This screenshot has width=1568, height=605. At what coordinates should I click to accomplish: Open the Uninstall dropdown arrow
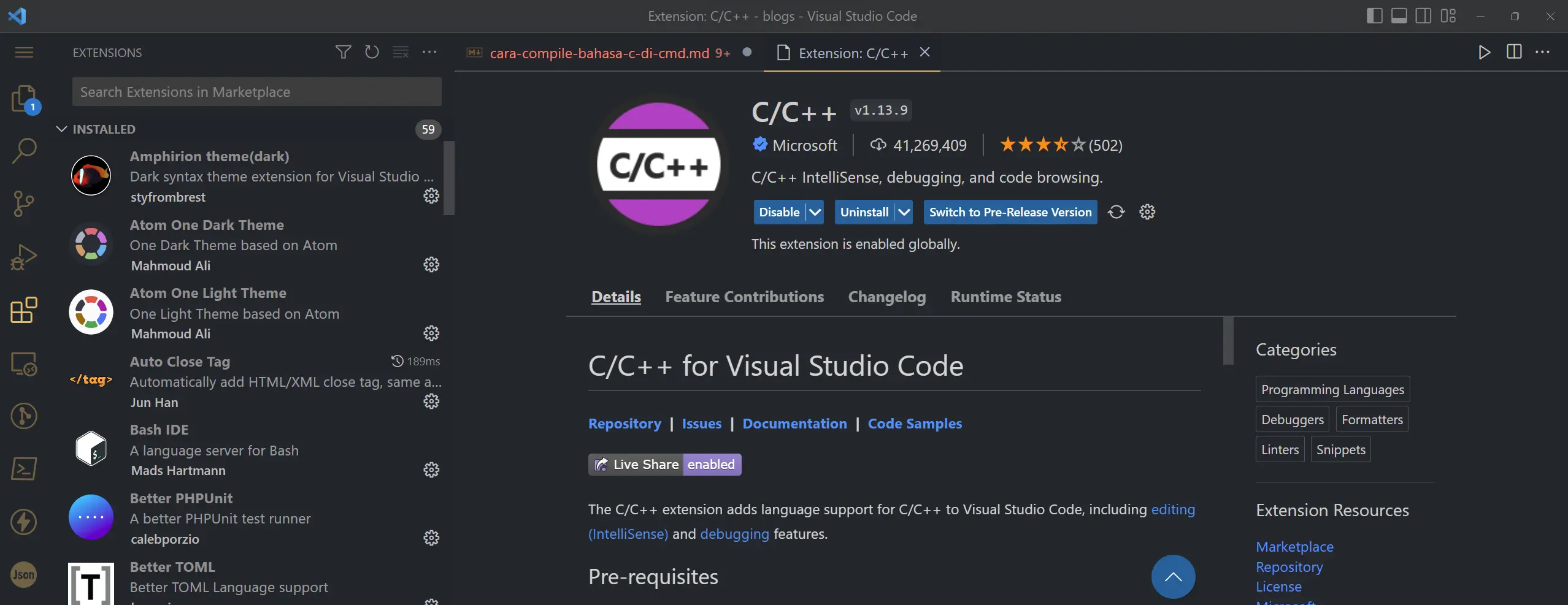(x=904, y=212)
